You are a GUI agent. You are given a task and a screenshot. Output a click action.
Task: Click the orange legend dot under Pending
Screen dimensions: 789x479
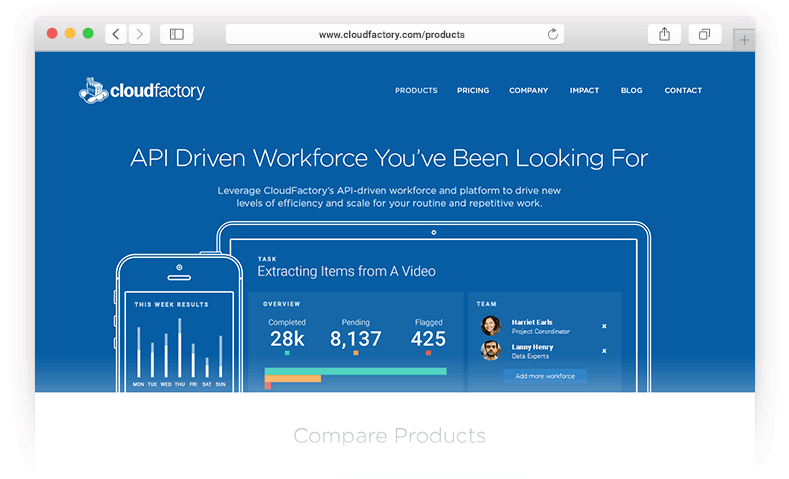point(355,353)
